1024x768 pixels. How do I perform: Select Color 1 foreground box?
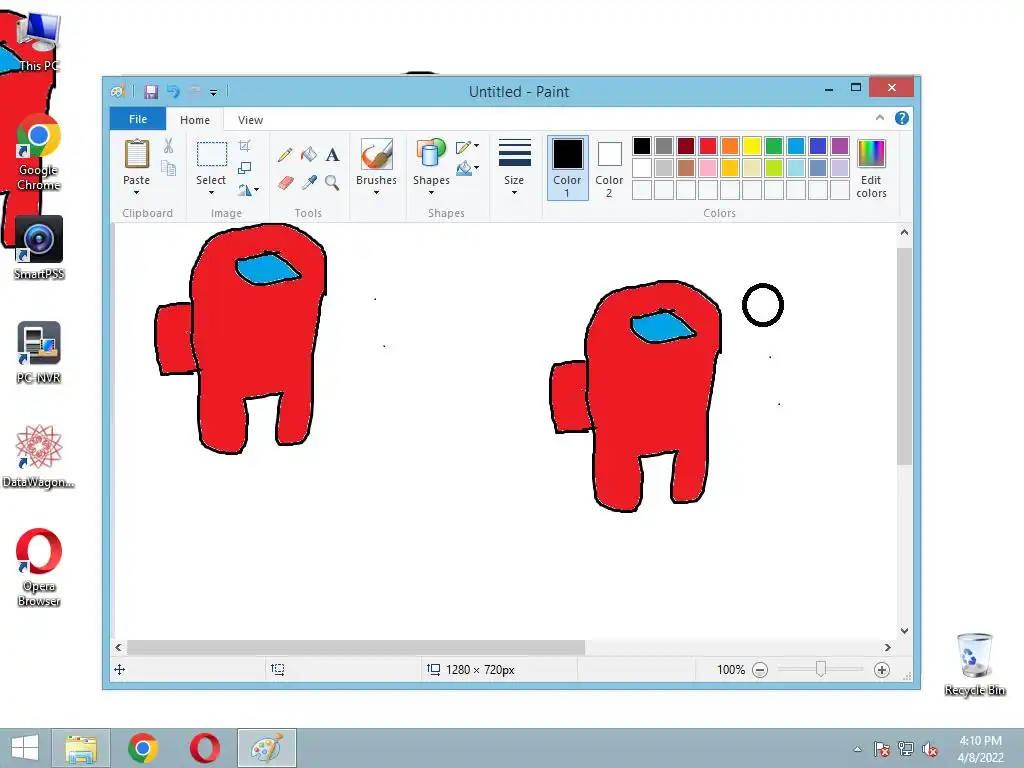coord(568,168)
